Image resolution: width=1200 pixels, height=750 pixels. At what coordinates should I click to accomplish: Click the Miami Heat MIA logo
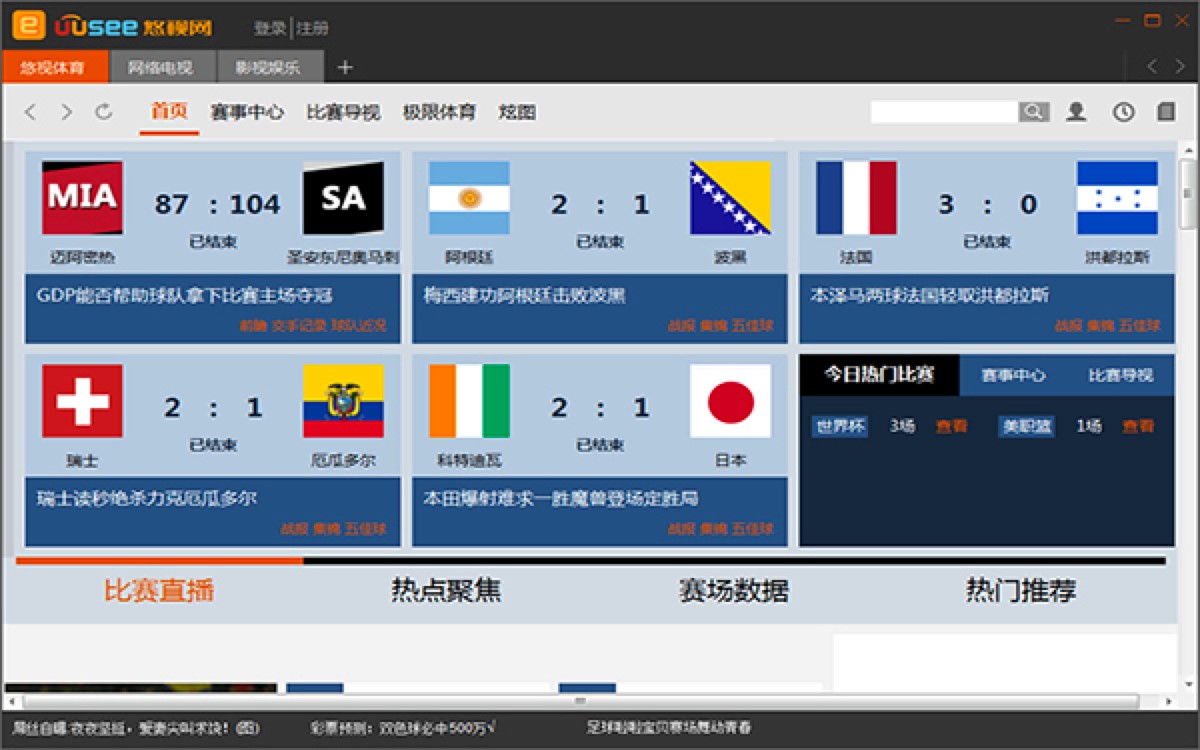click(x=82, y=198)
